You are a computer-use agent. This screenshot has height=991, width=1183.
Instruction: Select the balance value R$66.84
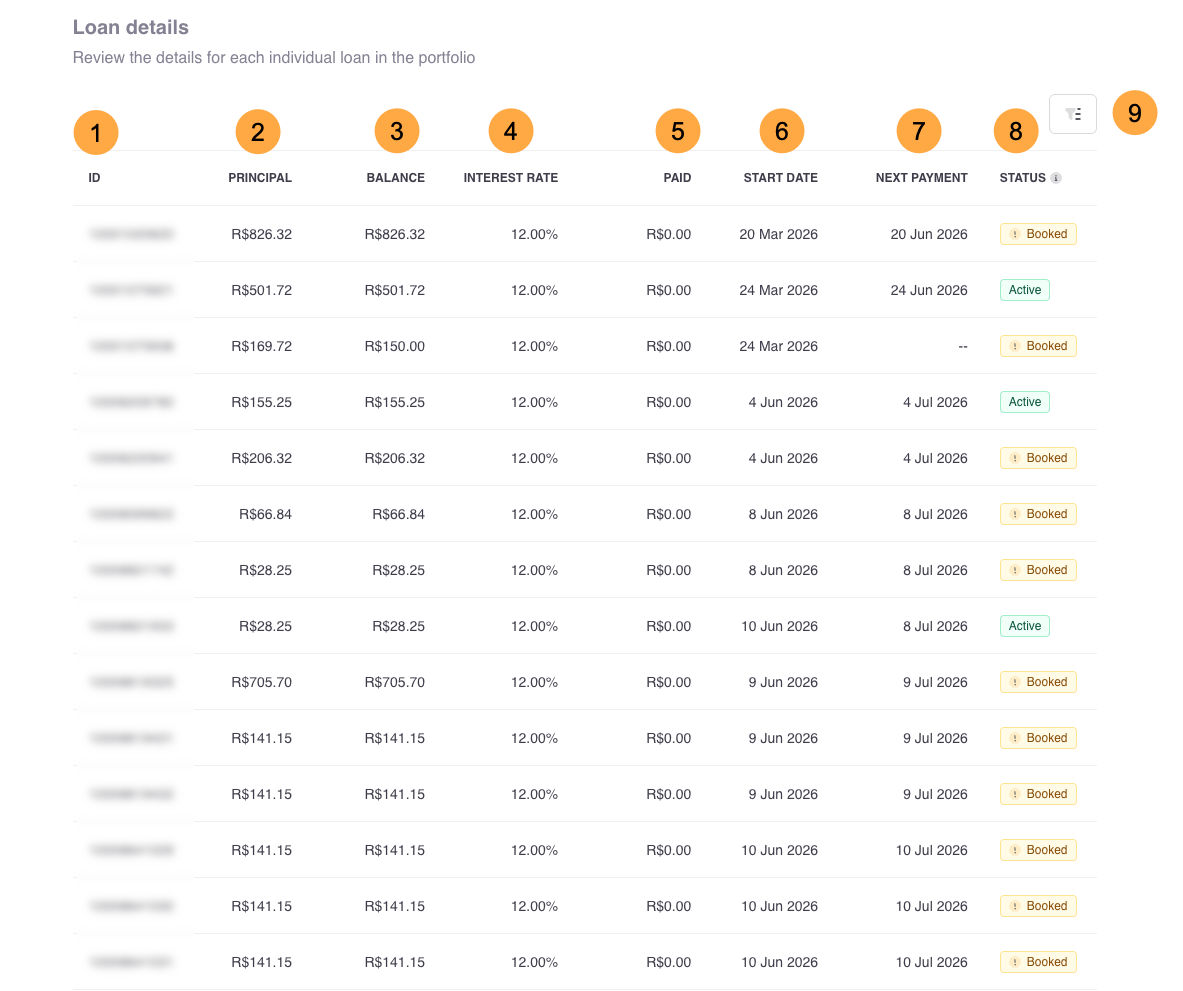click(398, 514)
